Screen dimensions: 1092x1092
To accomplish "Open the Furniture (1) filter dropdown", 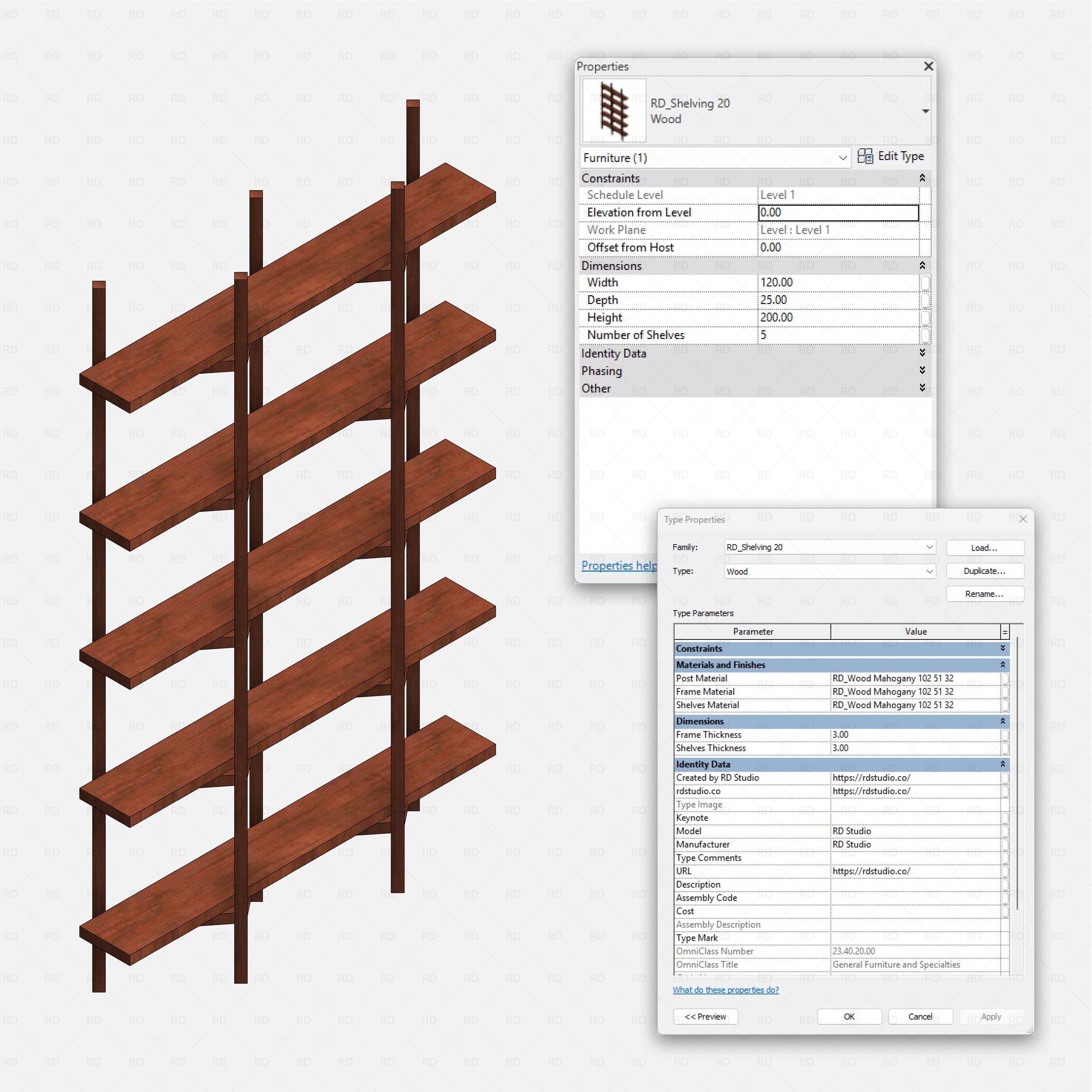I will 716,158.
